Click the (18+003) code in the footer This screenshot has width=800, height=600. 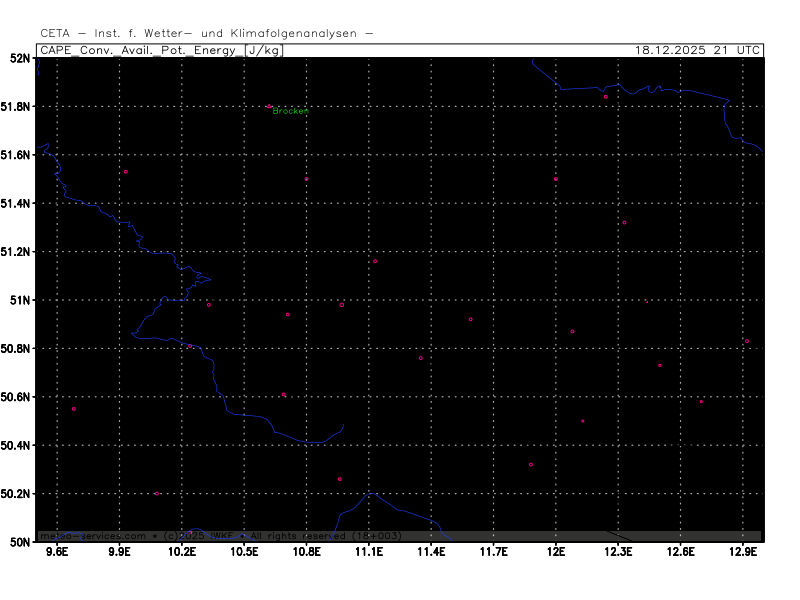pos(374,536)
